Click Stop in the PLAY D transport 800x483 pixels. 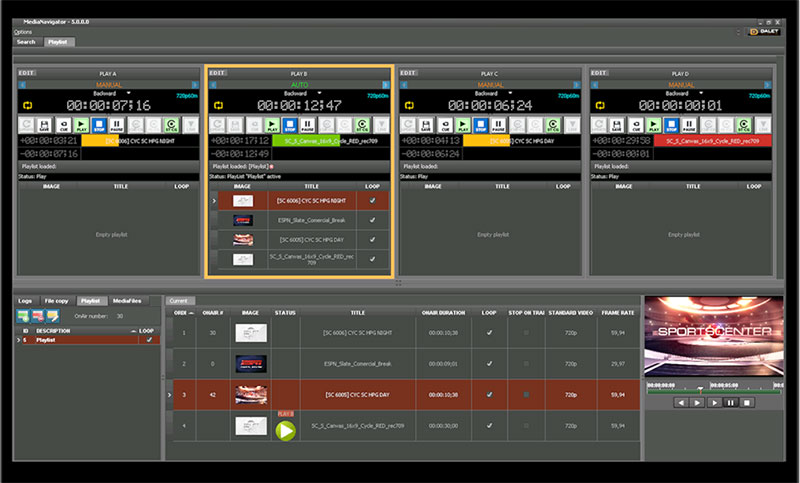coord(671,124)
